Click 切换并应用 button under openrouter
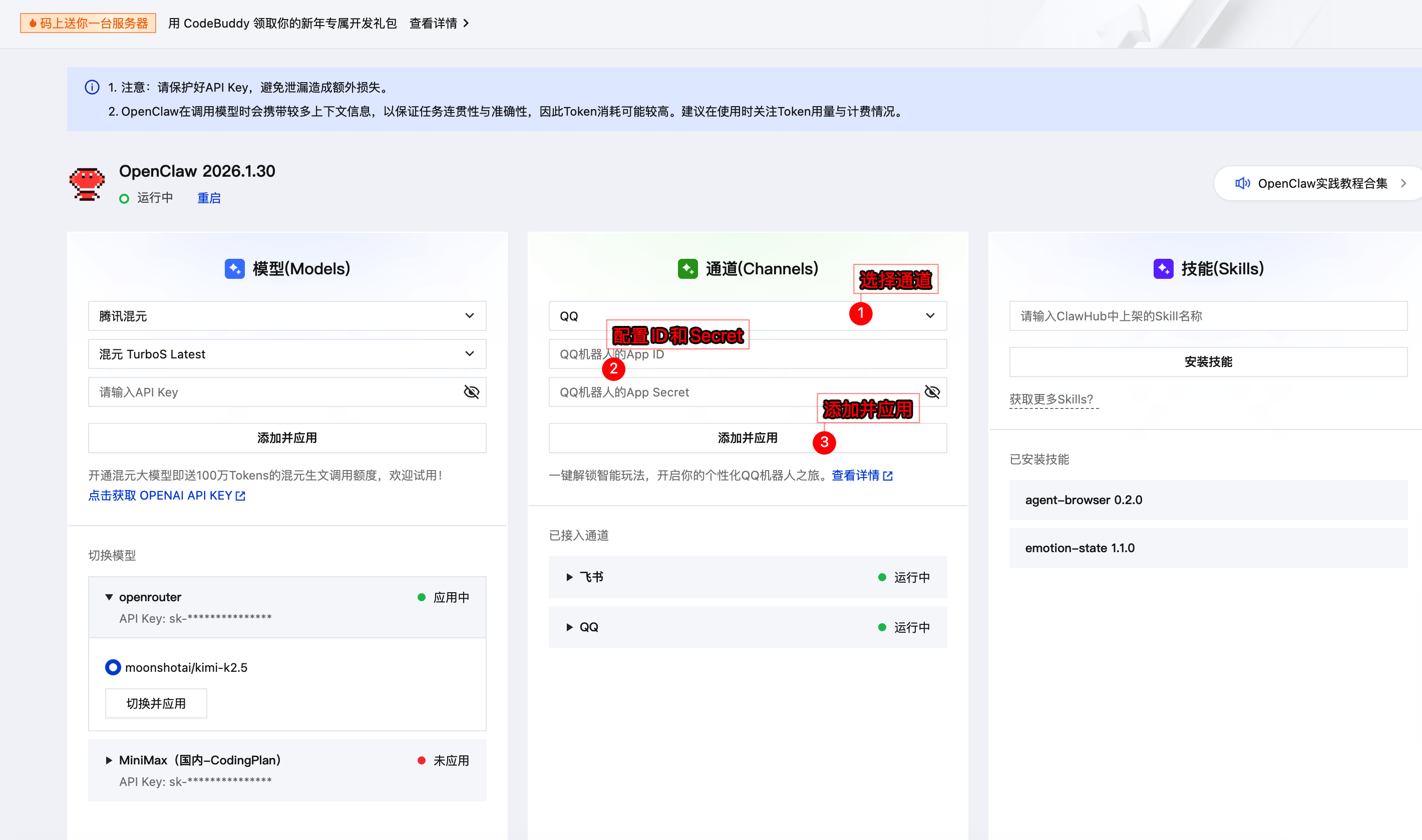Screen dimensions: 1422x840 pos(156,703)
